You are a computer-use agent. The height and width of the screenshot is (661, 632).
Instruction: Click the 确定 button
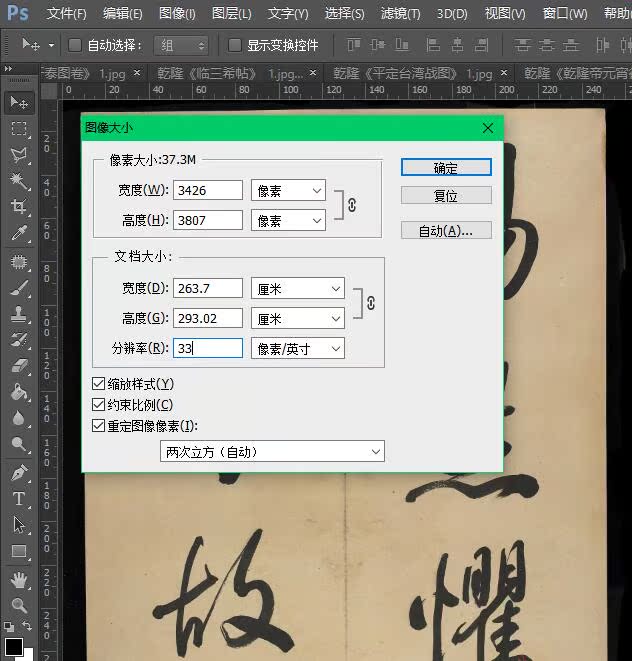(x=446, y=167)
